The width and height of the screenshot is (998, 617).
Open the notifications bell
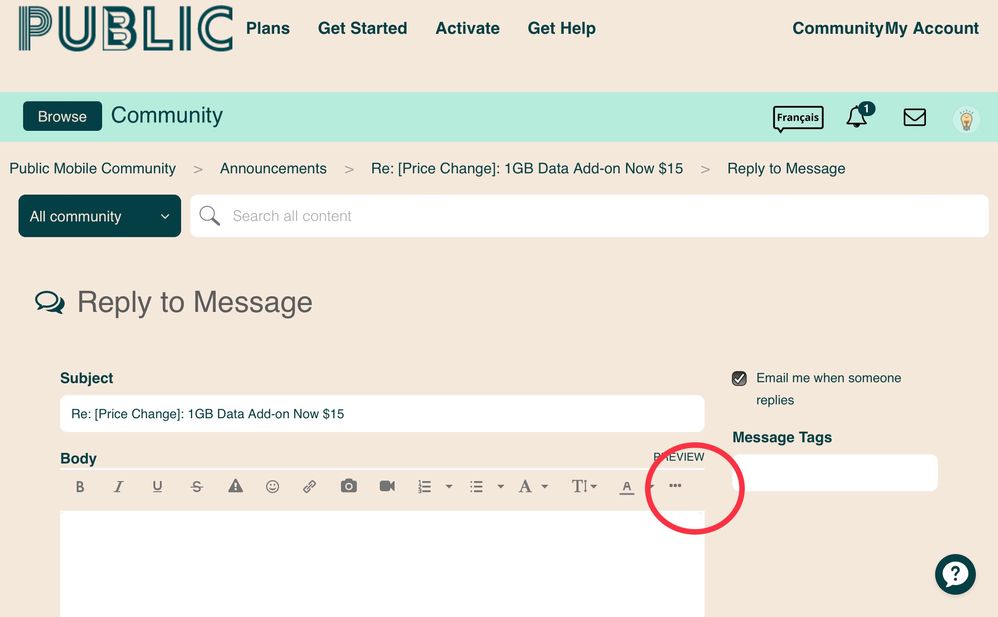coord(857,117)
